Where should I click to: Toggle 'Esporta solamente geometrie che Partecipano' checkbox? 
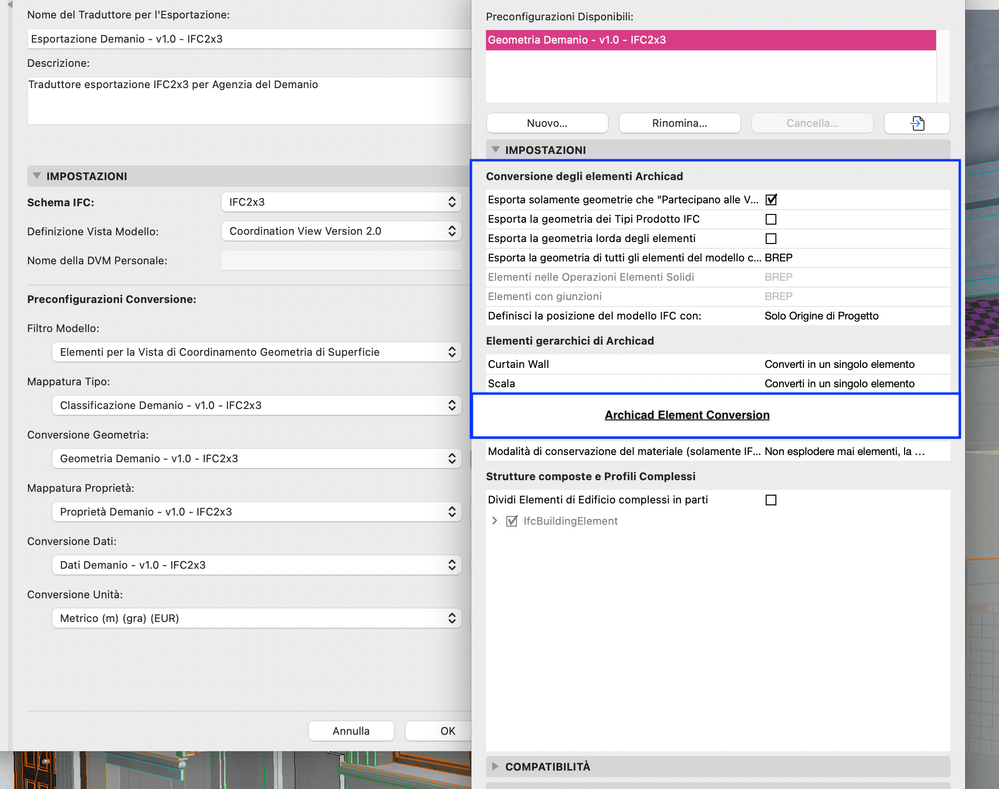point(771,199)
